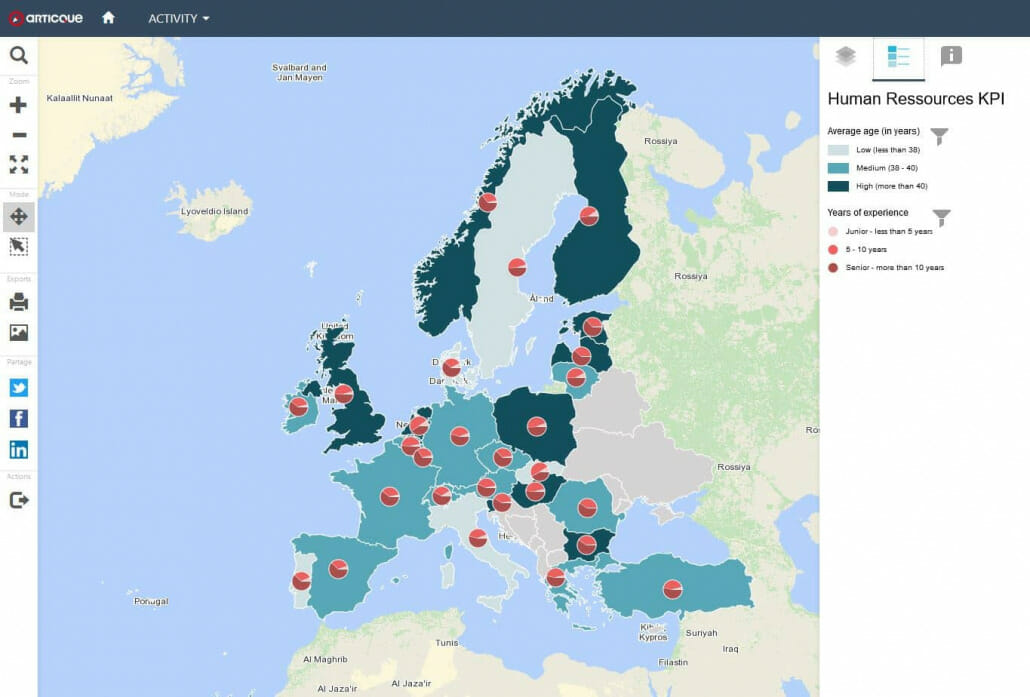Screen dimensions: 1030x697
Task: Go to home via house icon
Action: click(108, 18)
